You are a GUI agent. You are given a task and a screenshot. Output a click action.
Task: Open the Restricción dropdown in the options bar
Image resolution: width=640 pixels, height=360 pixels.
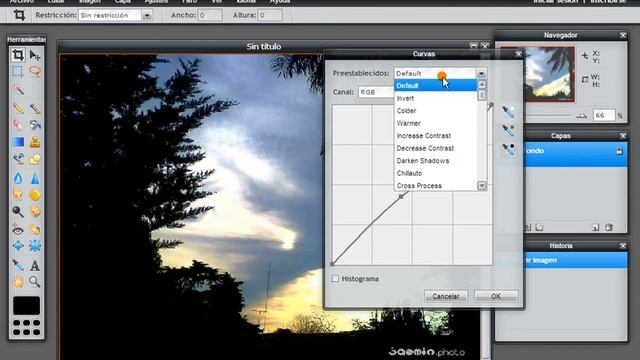147,16
